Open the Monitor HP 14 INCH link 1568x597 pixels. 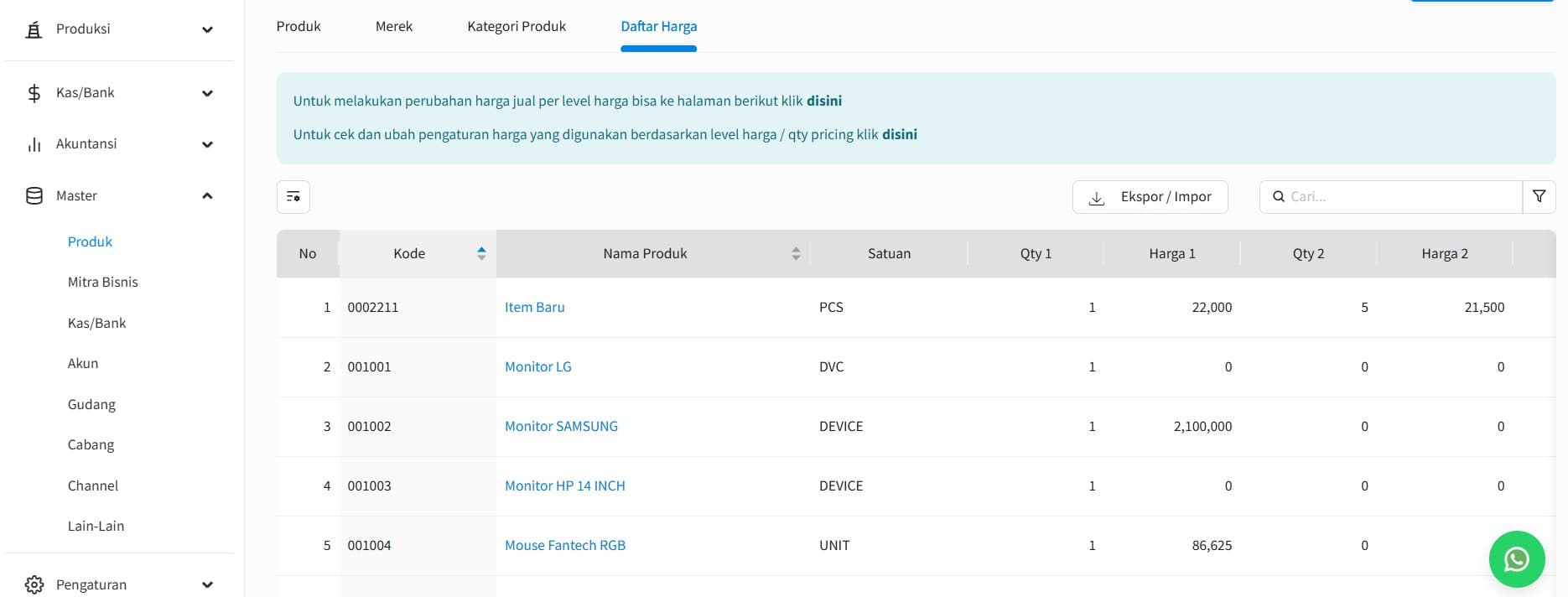click(565, 485)
